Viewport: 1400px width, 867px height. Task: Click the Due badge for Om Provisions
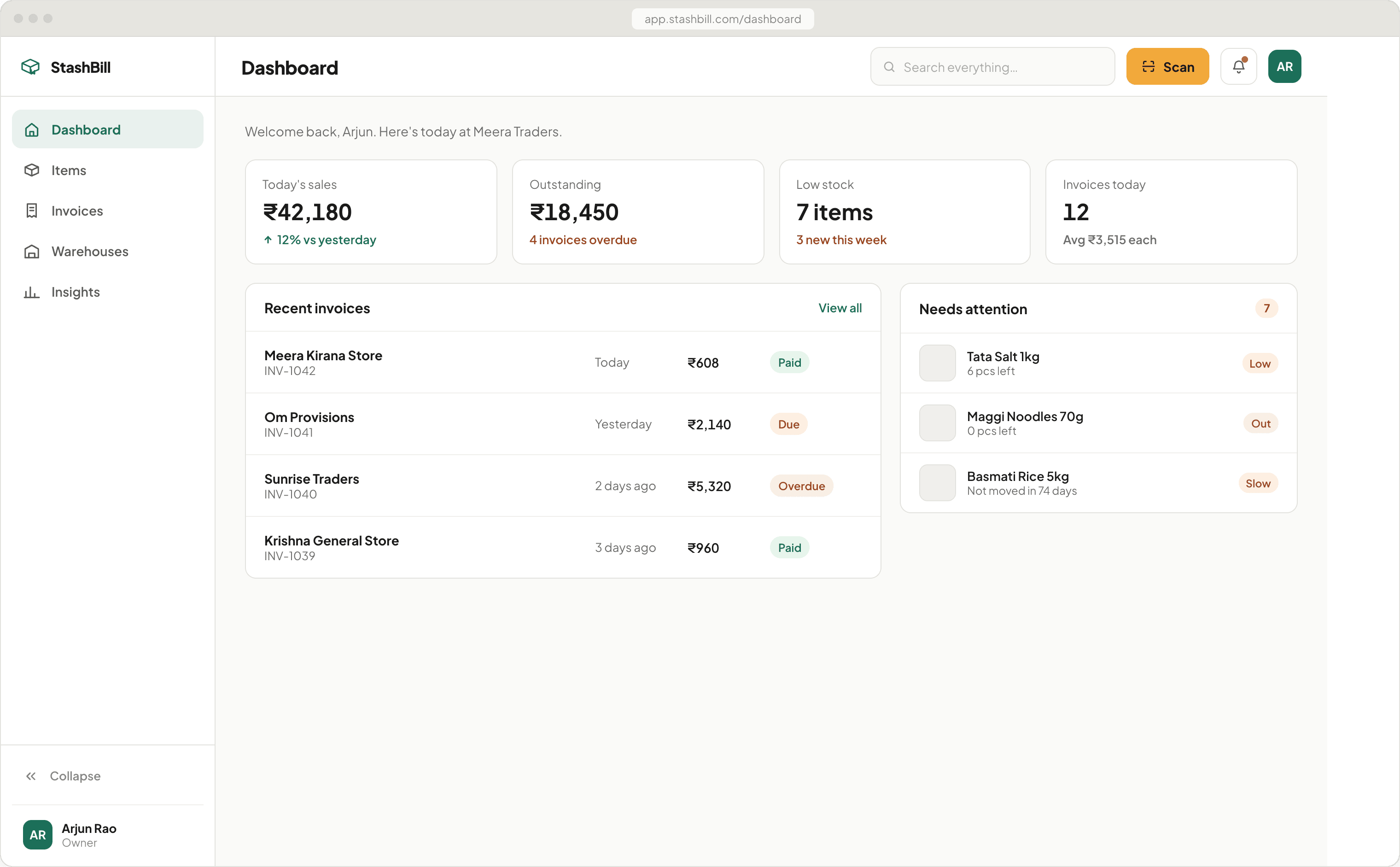click(x=788, y=424)
